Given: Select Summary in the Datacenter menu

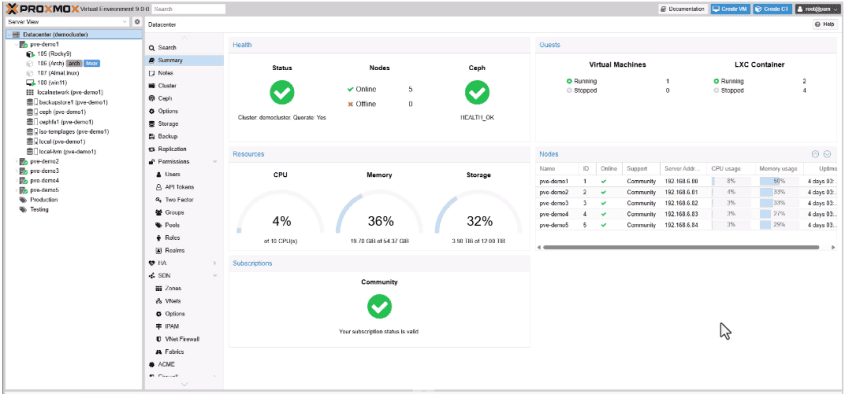Looking at the screenshot, I should pyautogui.click(x=185, y=61).
